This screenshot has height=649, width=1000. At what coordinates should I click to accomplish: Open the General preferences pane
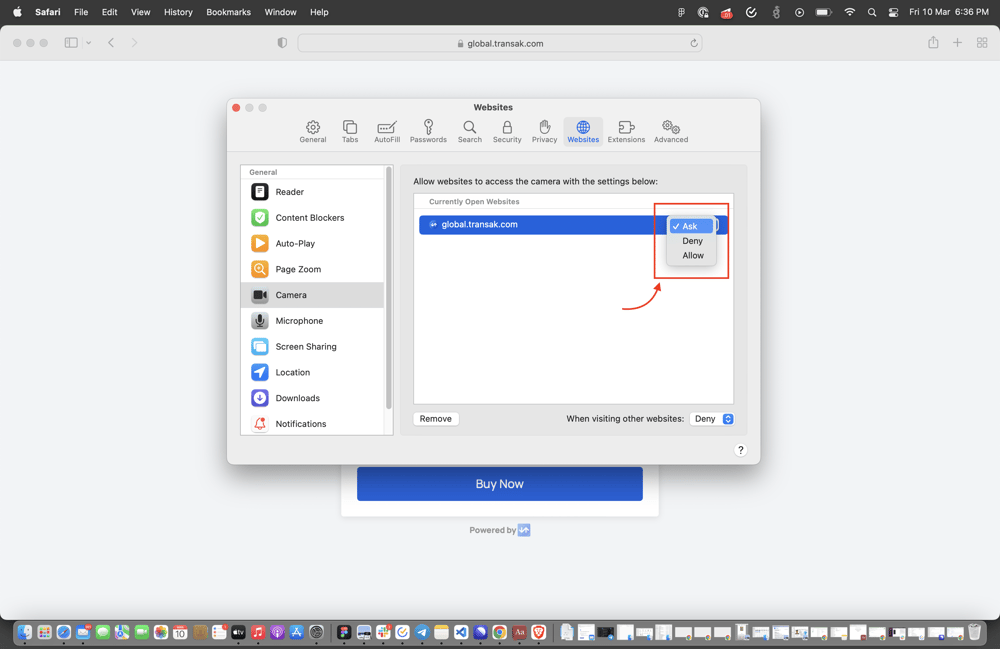pos(313,131)
